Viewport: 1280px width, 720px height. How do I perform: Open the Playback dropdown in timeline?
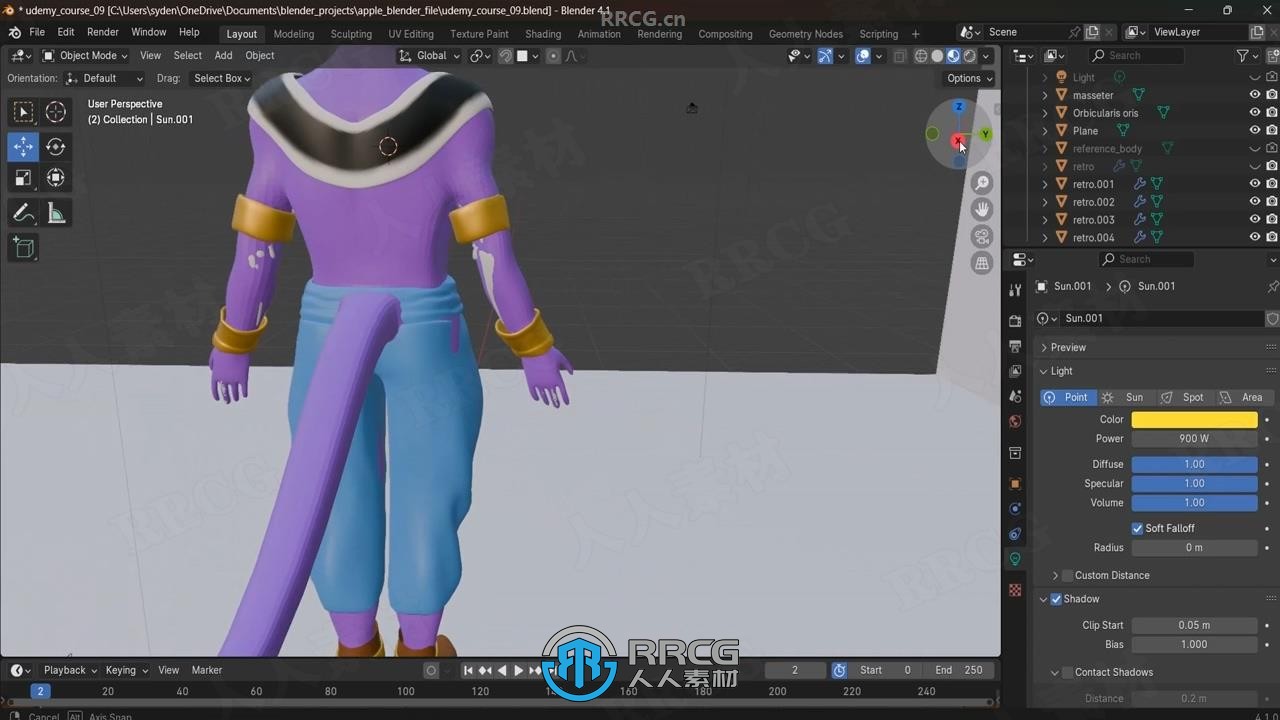69,670
